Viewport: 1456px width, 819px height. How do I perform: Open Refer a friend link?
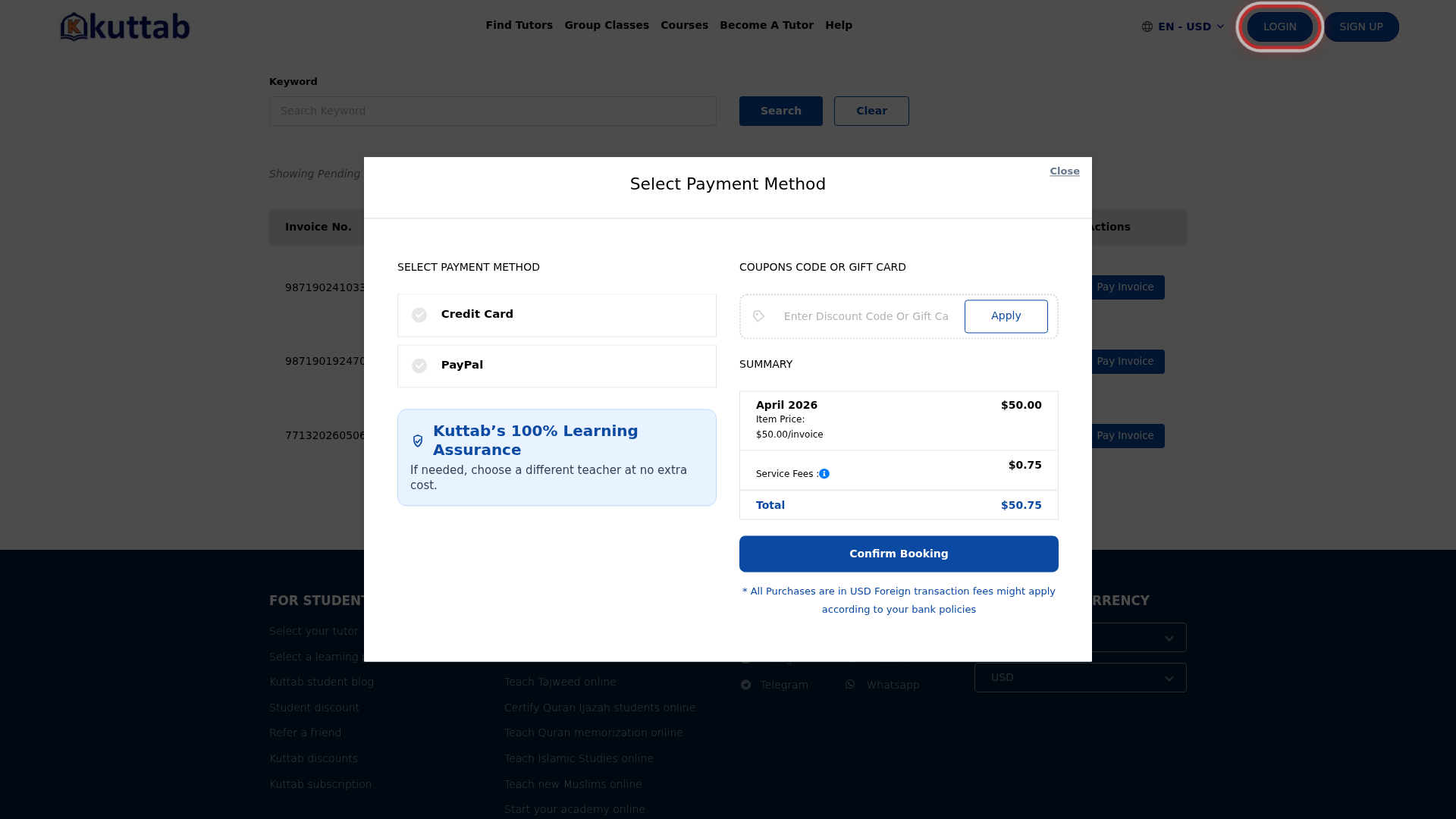tap(306, 733)
